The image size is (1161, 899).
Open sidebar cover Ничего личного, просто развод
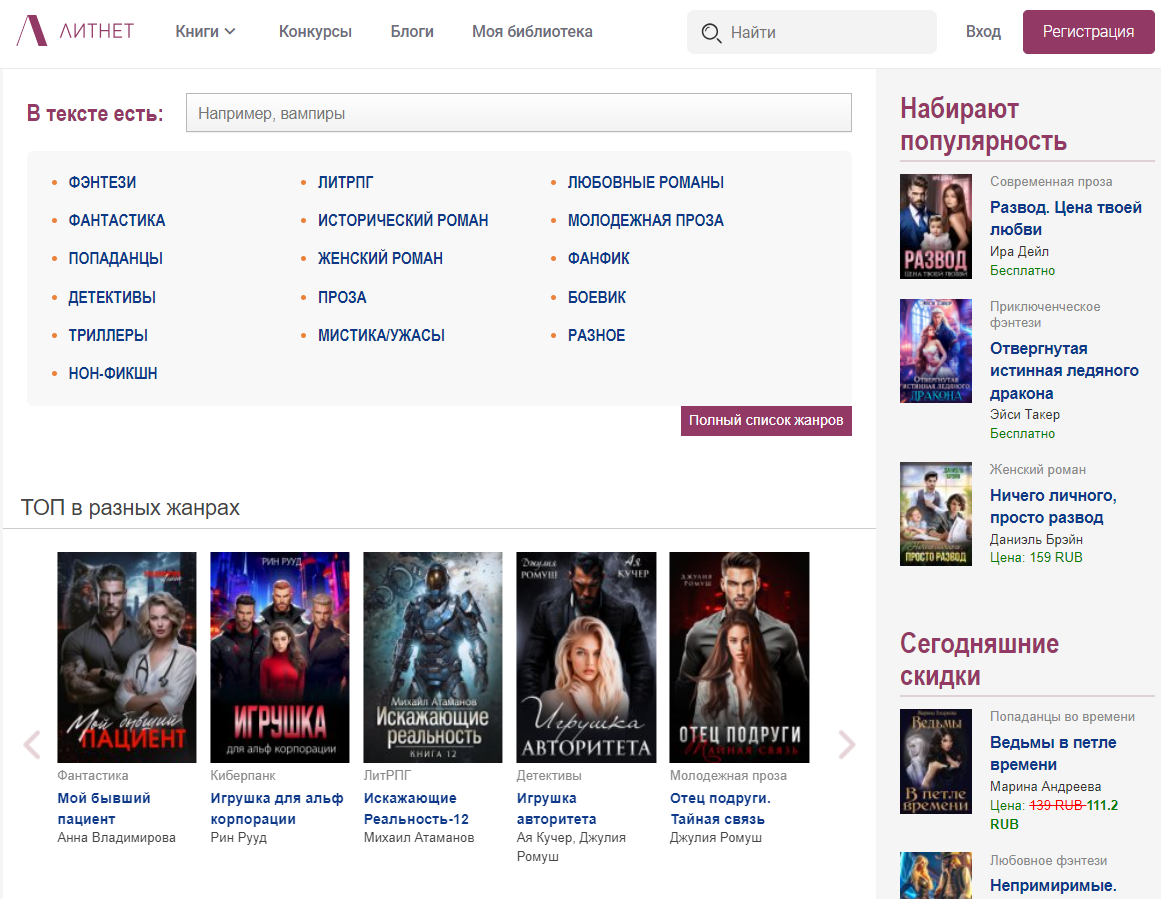(935, 514)
